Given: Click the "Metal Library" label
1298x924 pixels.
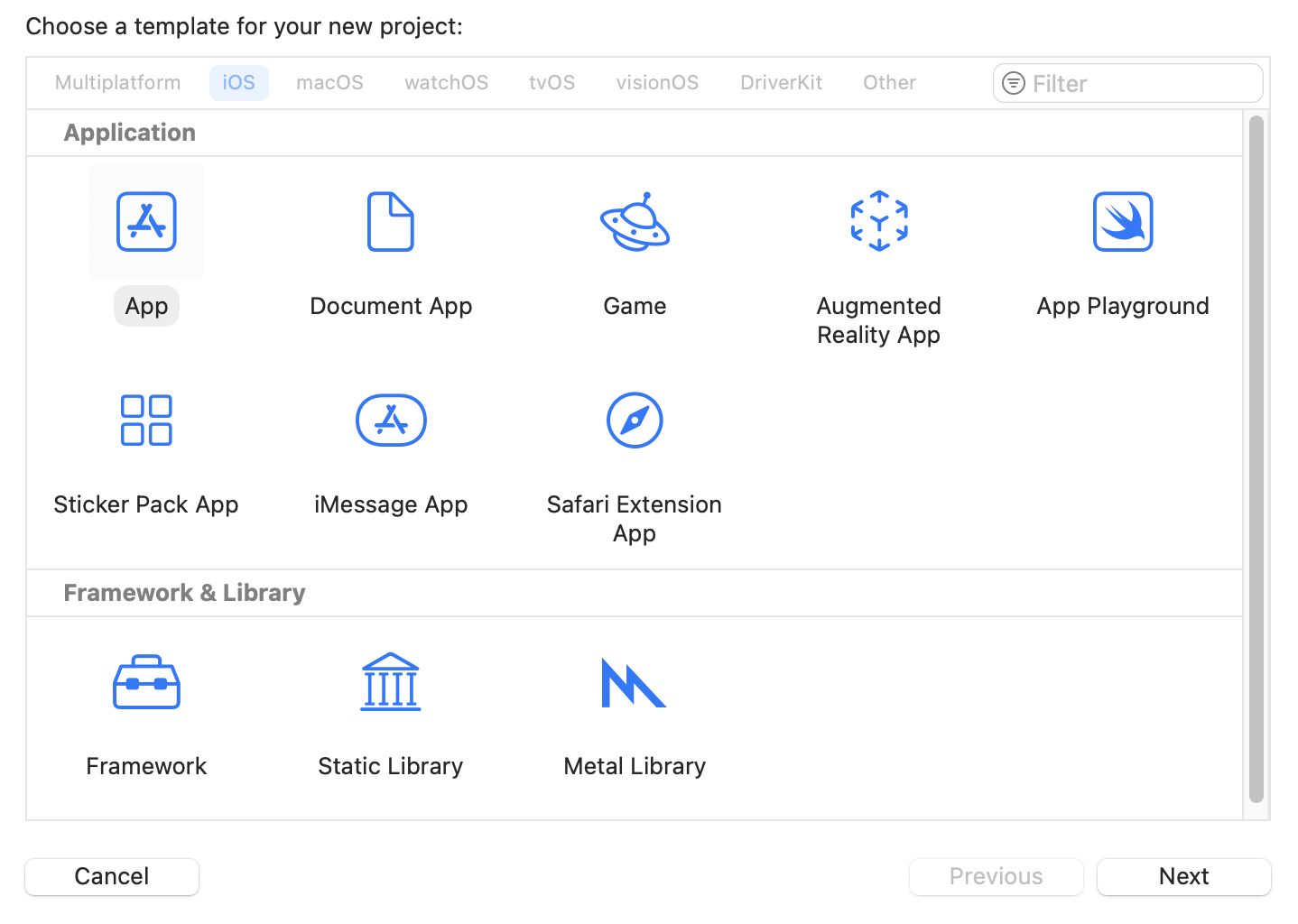Looking at the screenshot, I should click(635, 766).
